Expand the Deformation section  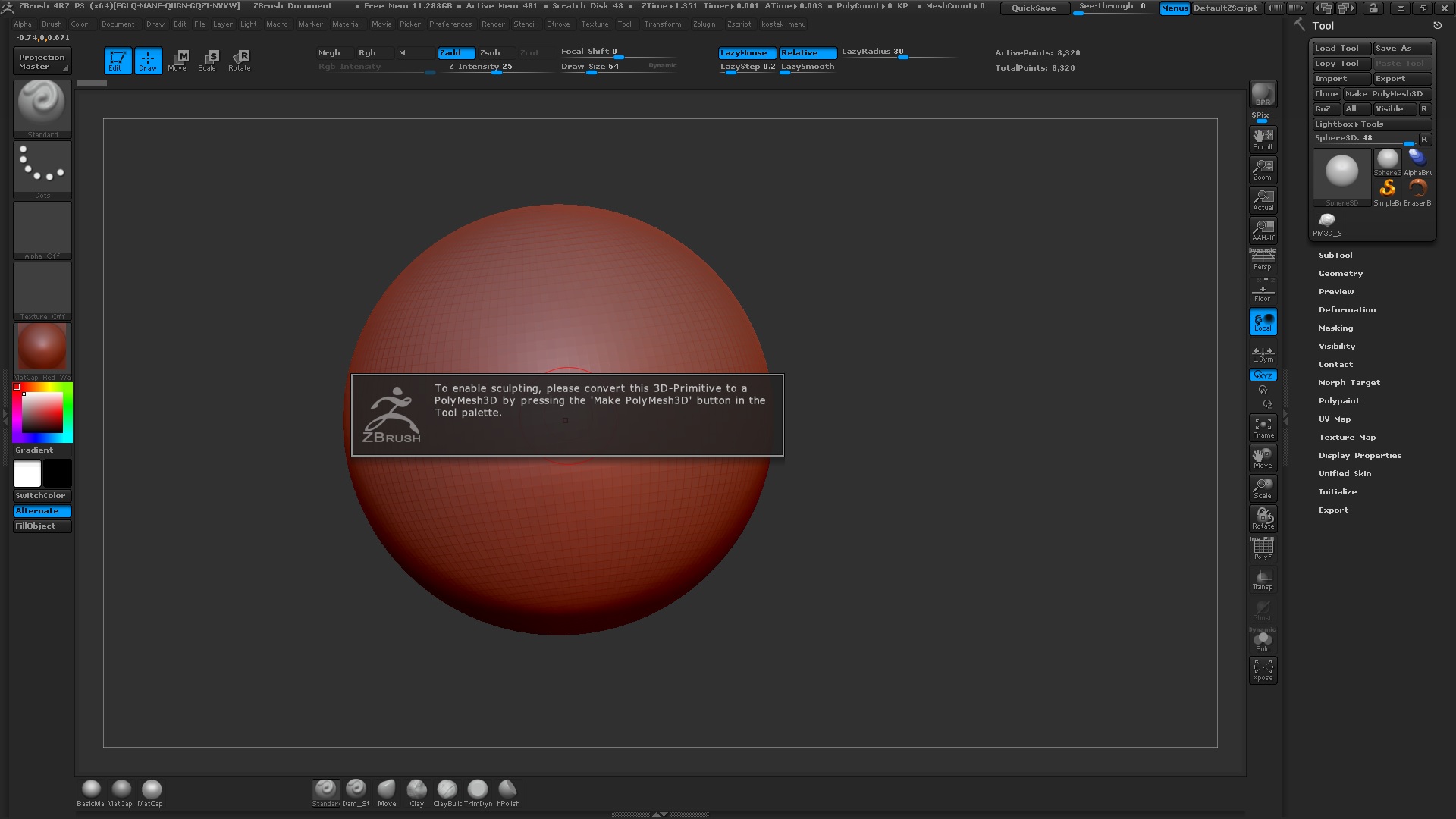pyautogui.click(x=1347, y=310)
